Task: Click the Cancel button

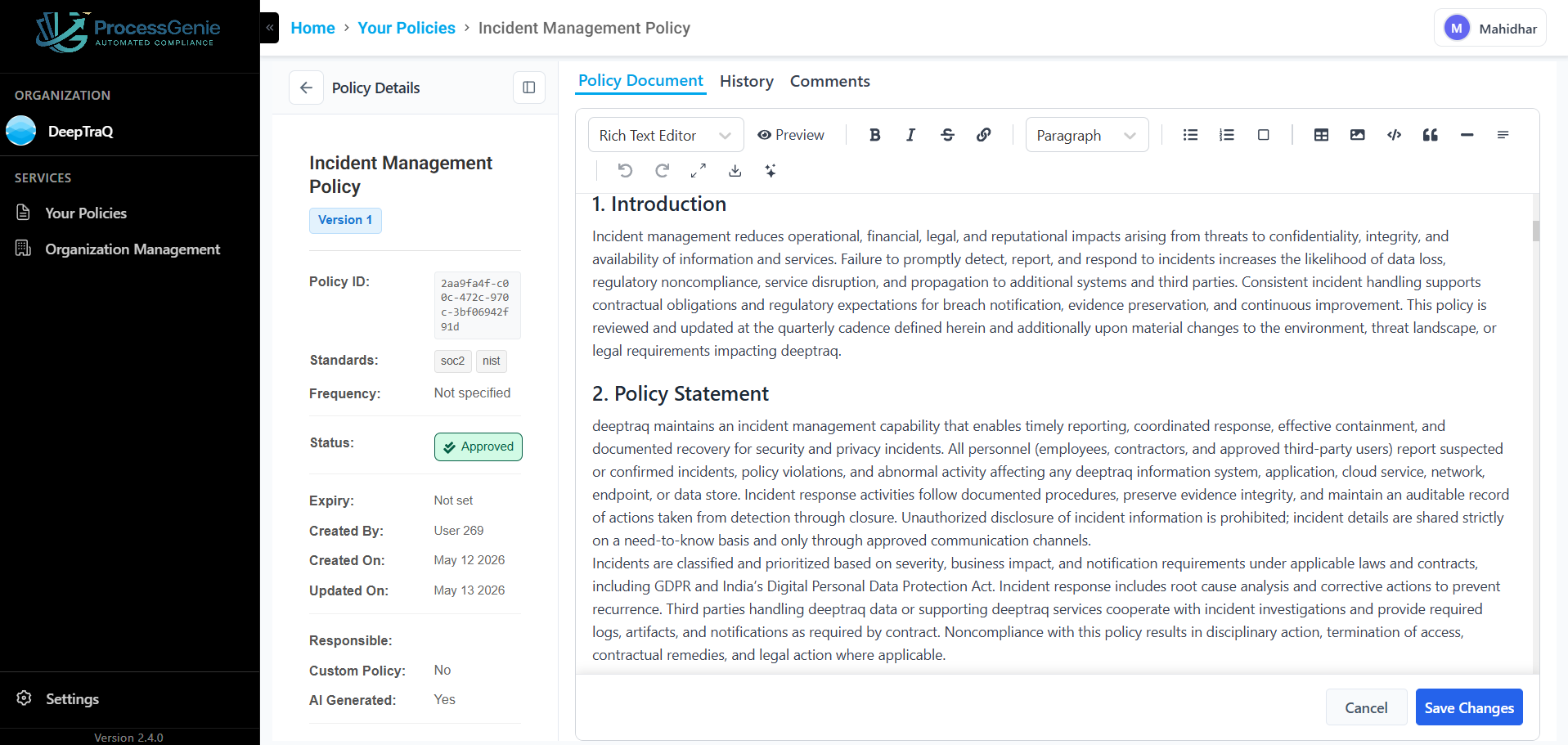Action: click(x=1366, y=707)
